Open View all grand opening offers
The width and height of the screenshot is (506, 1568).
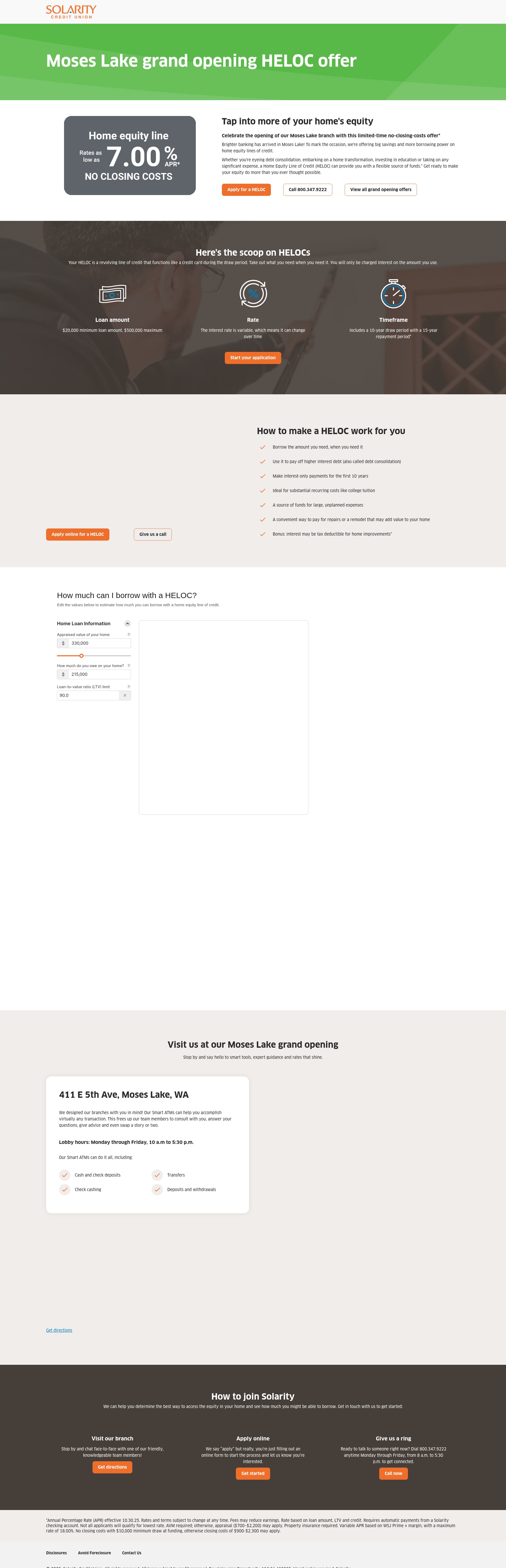[381, 189]
